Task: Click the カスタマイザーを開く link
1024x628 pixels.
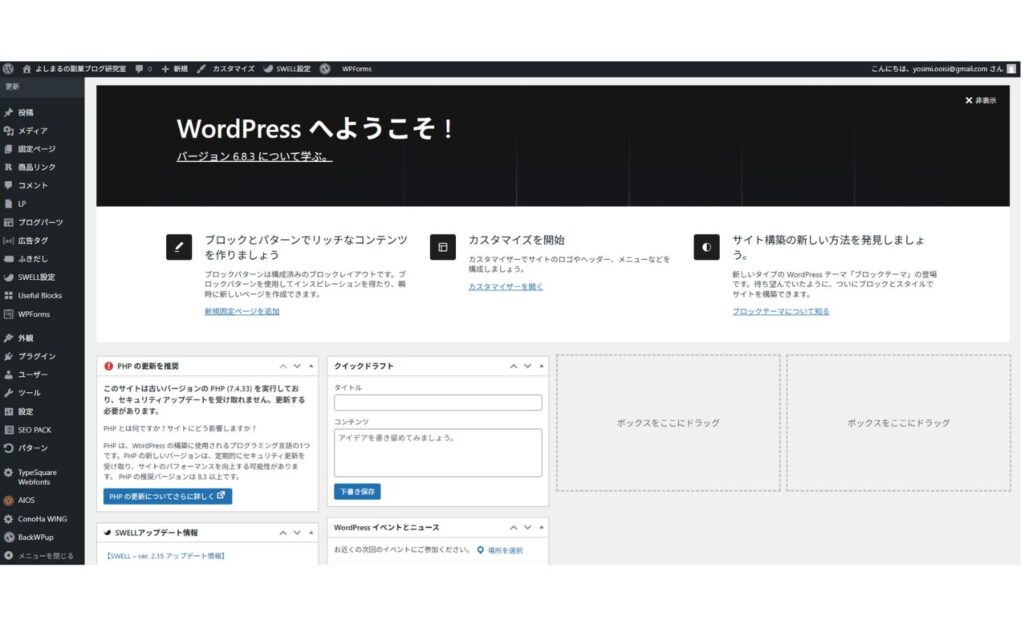Action: pyautogui.click(x=505, y=286)
